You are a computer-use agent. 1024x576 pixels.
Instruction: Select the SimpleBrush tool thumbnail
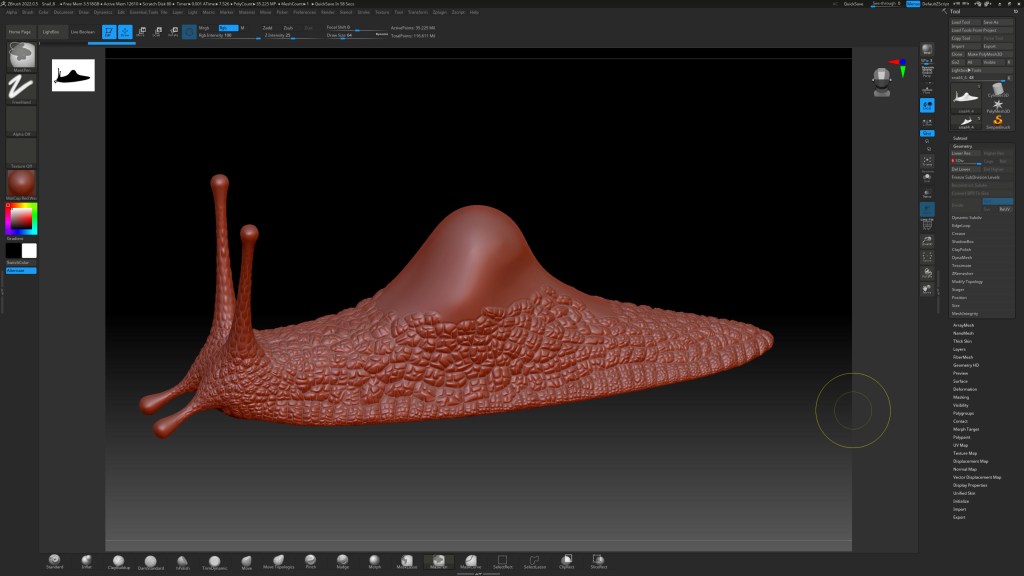(998, 119)
